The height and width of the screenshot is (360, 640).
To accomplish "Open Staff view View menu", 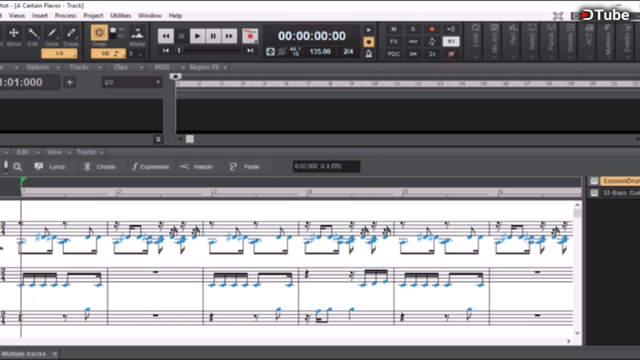I will point(59,152).
